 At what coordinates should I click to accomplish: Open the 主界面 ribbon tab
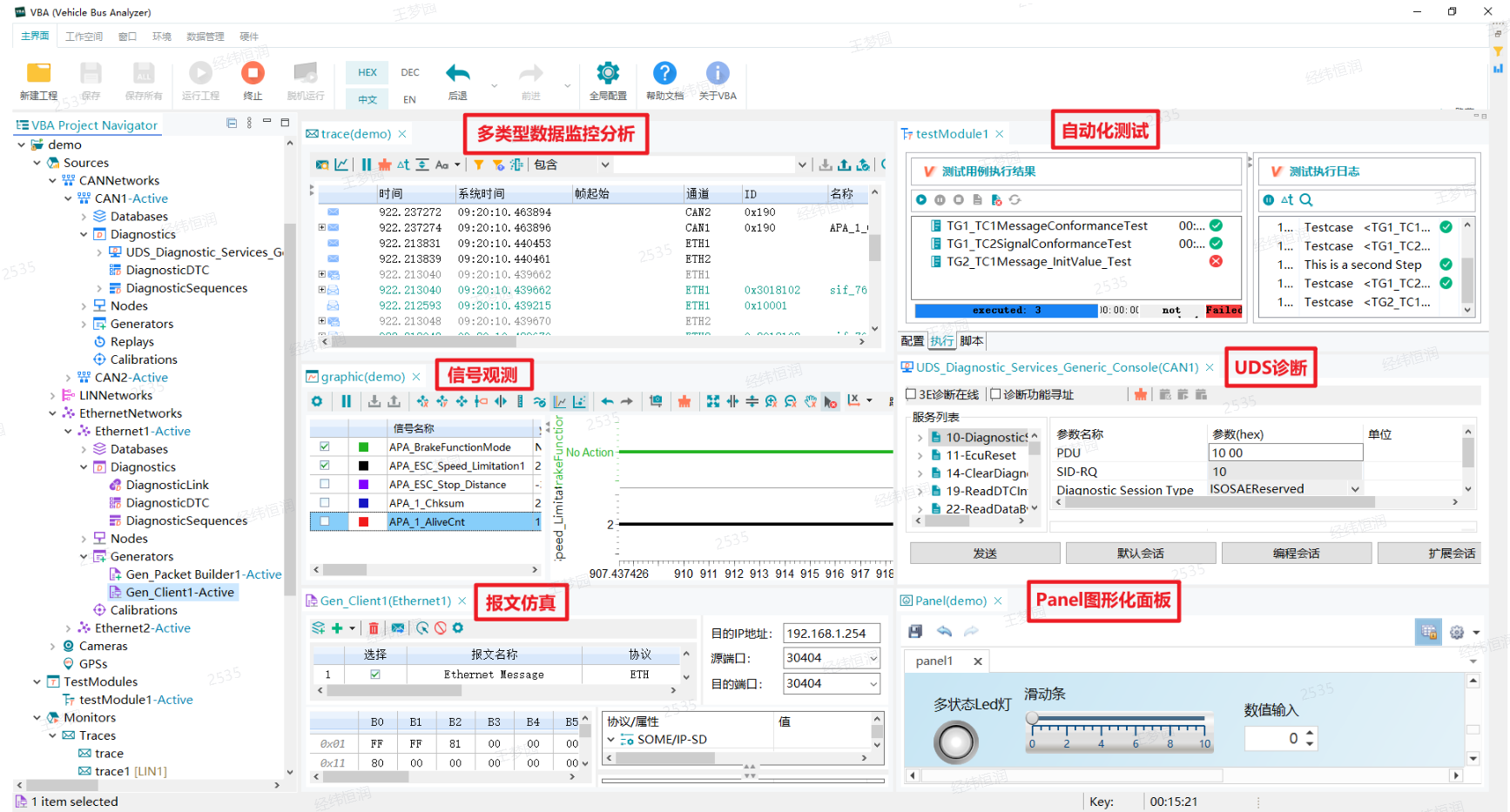35,36
